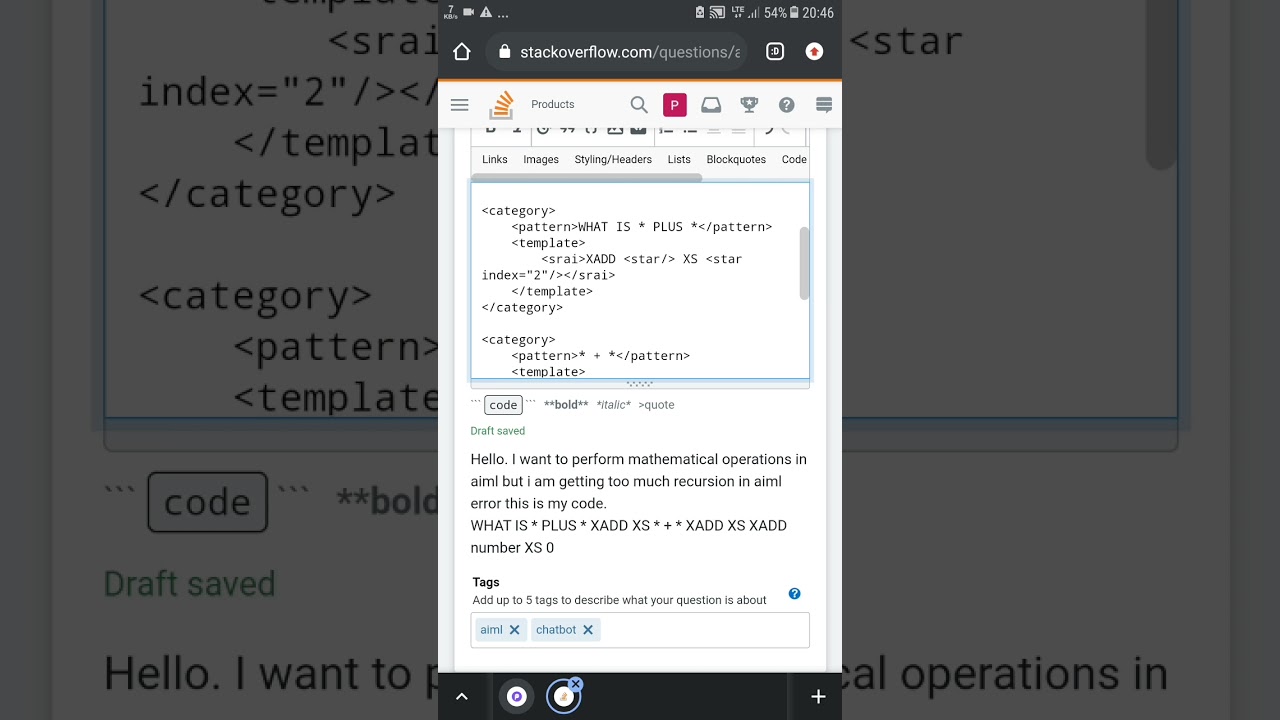Switch to the Code help tab
The height and width of the screenshot is (720, 1280).
pos(794,159)
